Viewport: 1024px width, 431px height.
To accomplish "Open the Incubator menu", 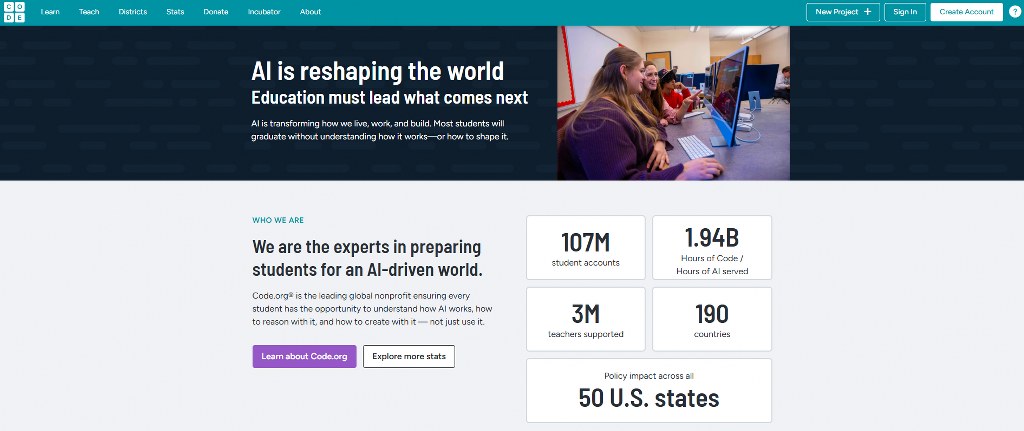I will pos(264,12).
